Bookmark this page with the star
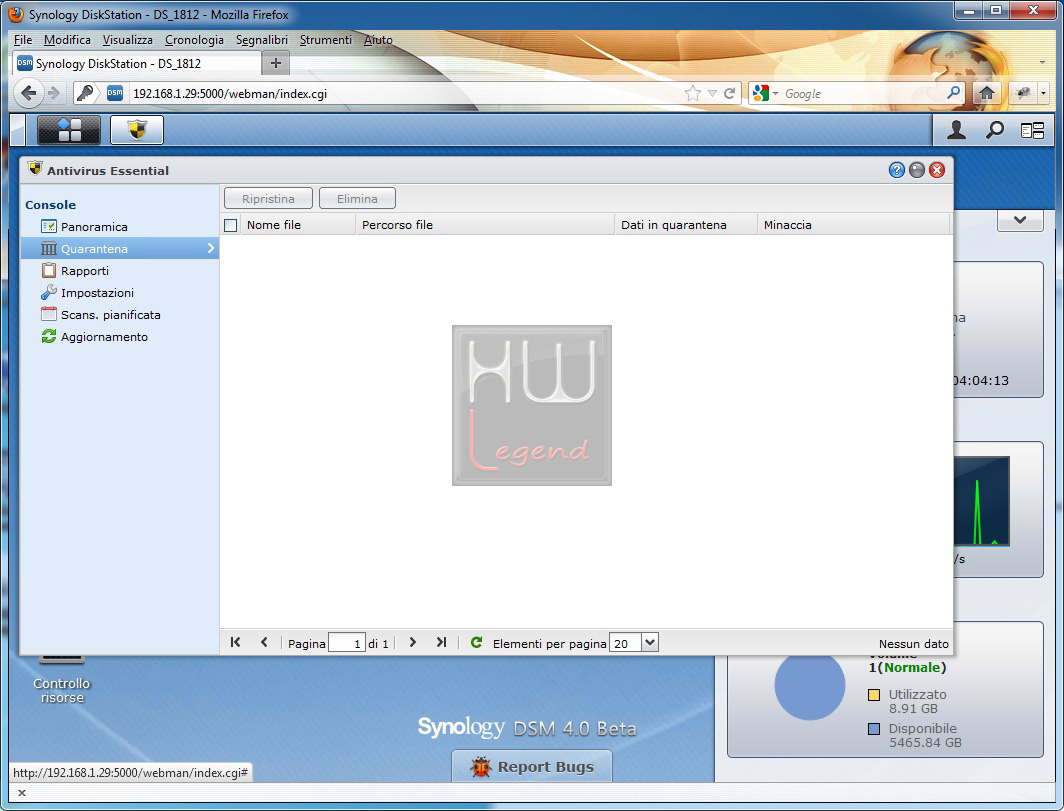The height and width of the screenshot is (811, 1064). [693, 93]
